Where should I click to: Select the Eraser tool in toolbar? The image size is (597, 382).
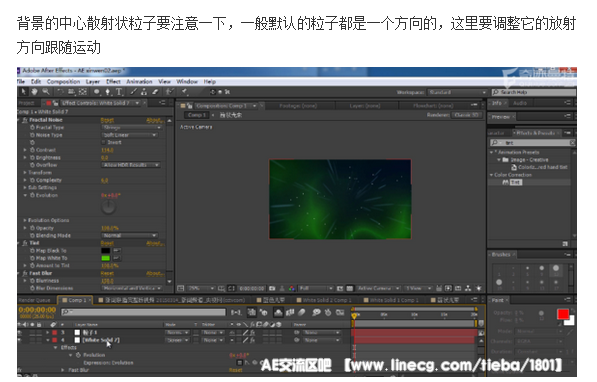pos(155,92)
